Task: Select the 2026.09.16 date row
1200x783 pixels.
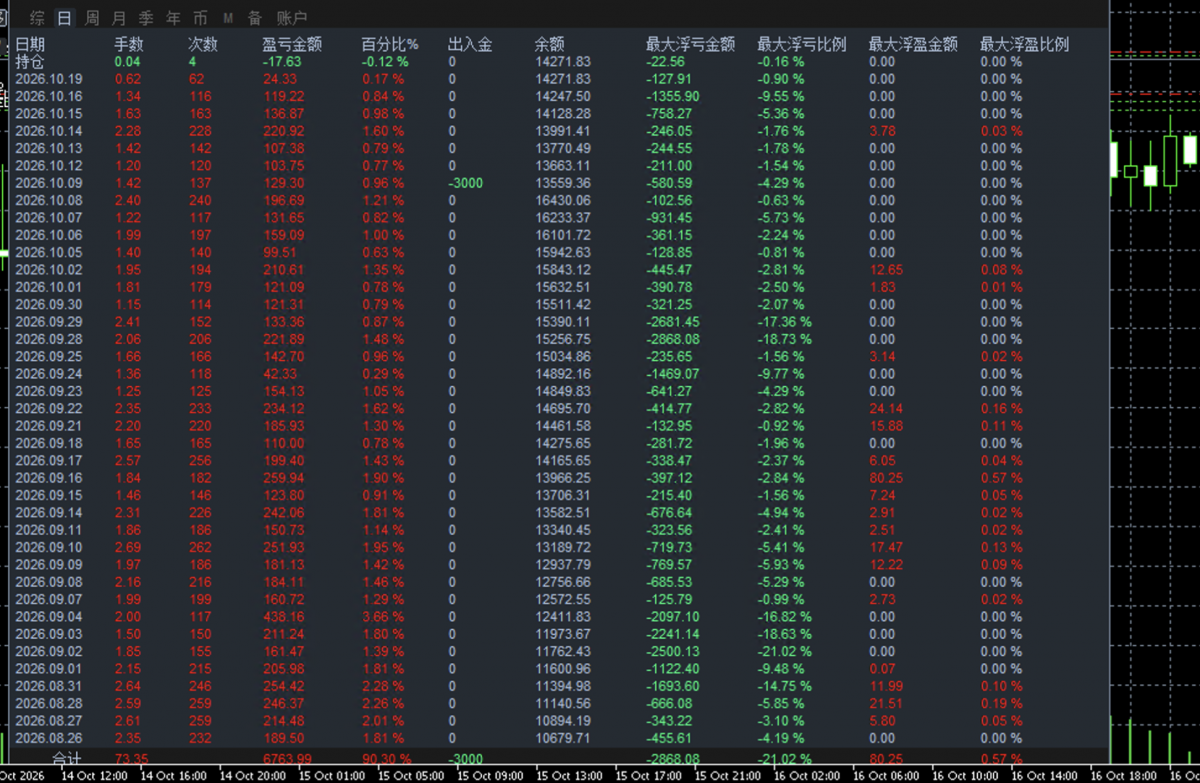Action: 49,478
